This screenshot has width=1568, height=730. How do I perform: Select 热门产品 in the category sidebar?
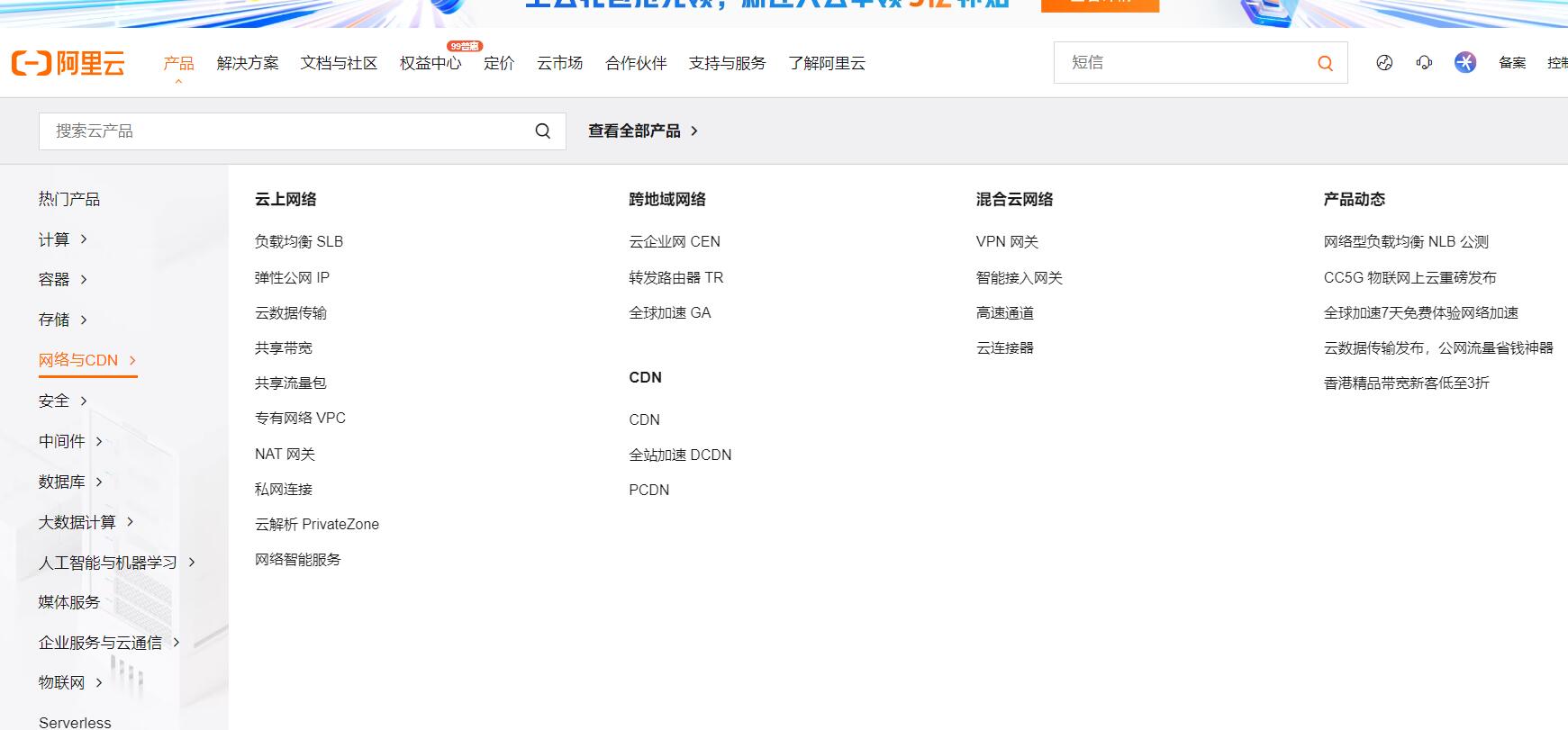pos(69,199)
